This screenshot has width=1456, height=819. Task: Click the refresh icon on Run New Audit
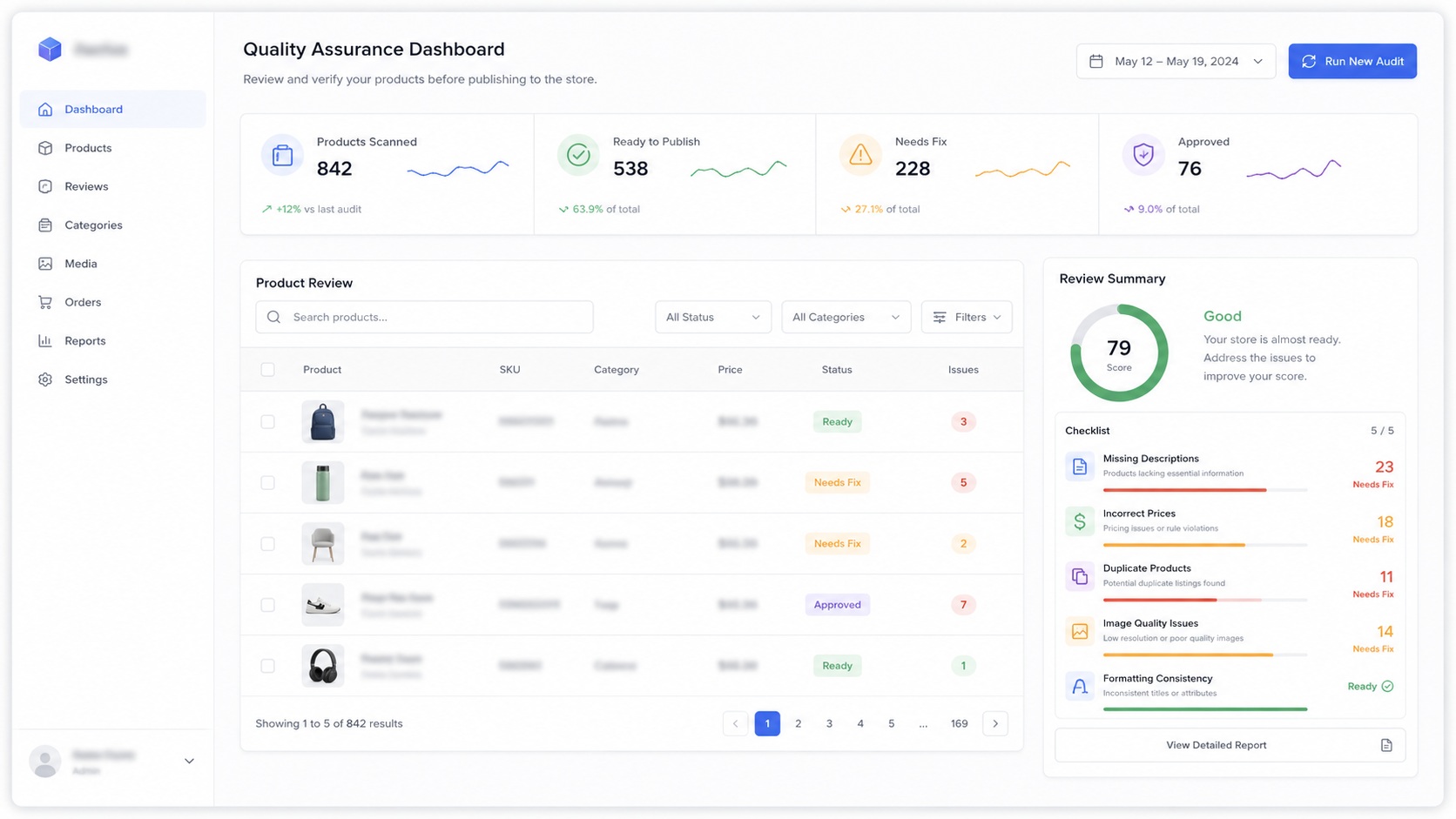(x=1309, y=61)
